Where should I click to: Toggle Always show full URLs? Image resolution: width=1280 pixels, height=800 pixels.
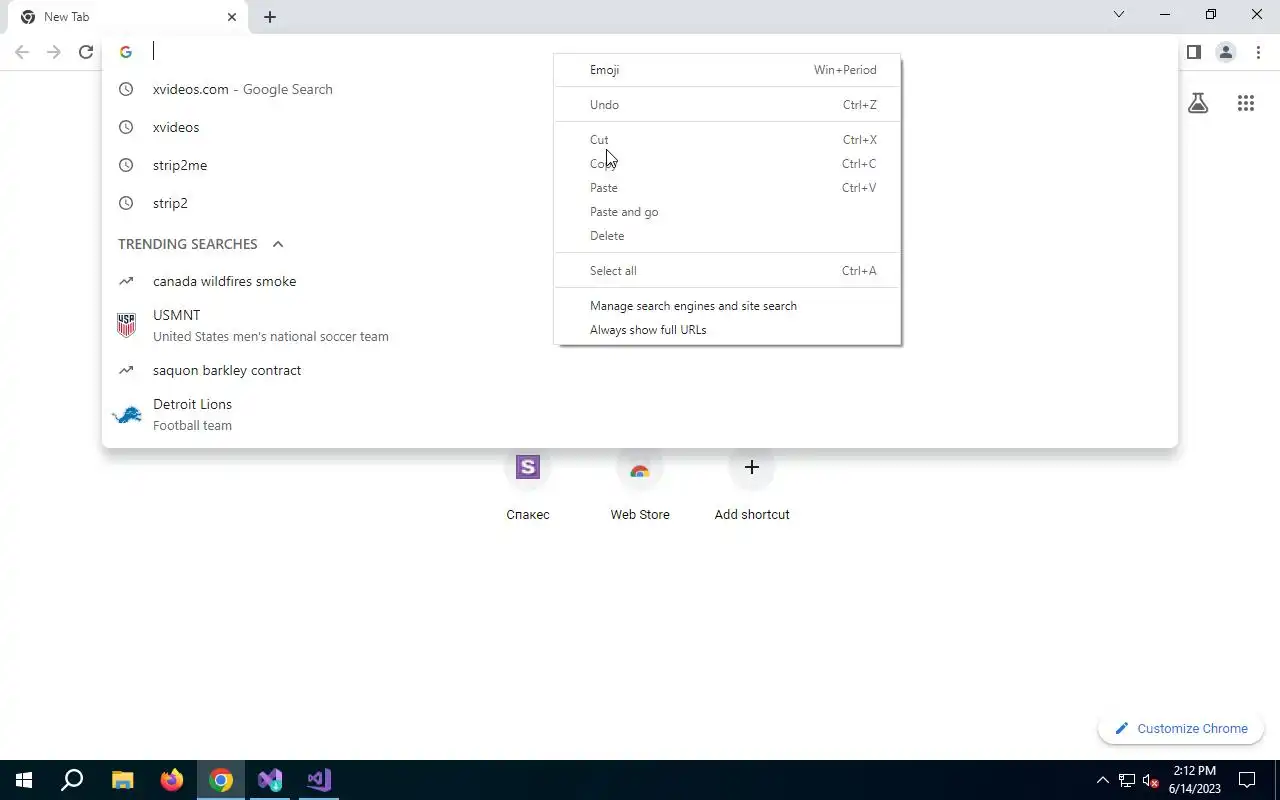pyautogui.click(x=728, y=330)
